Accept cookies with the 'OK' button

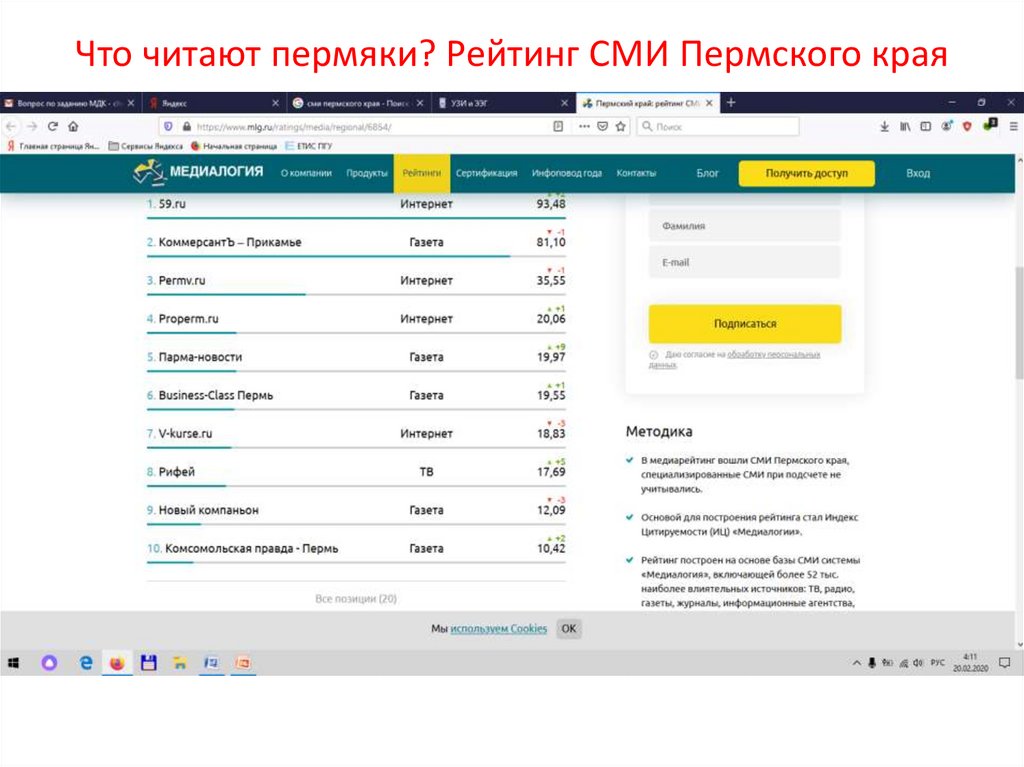[569, 628]
